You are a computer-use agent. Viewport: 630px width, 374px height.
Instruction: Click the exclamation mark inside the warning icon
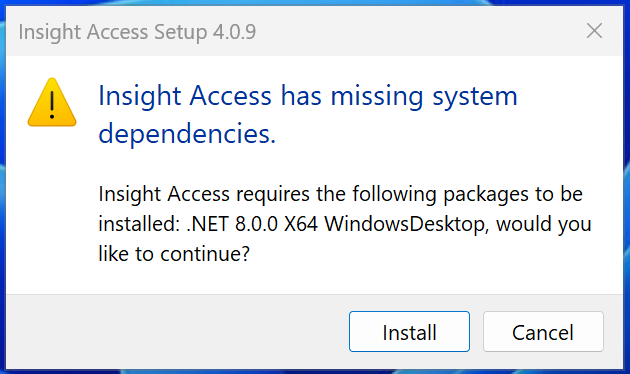coord(52,104)
